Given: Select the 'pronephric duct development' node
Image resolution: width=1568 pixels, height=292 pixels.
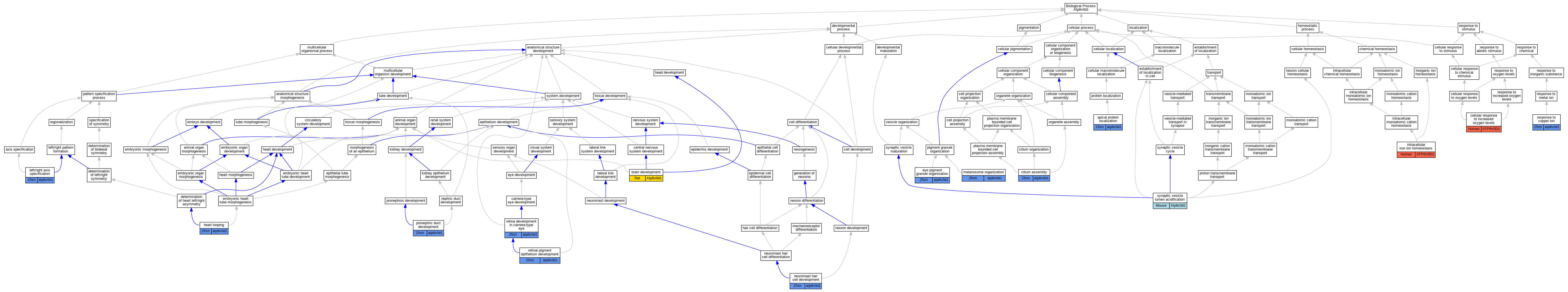Looking at the screenshot, I should click(429, 225).
